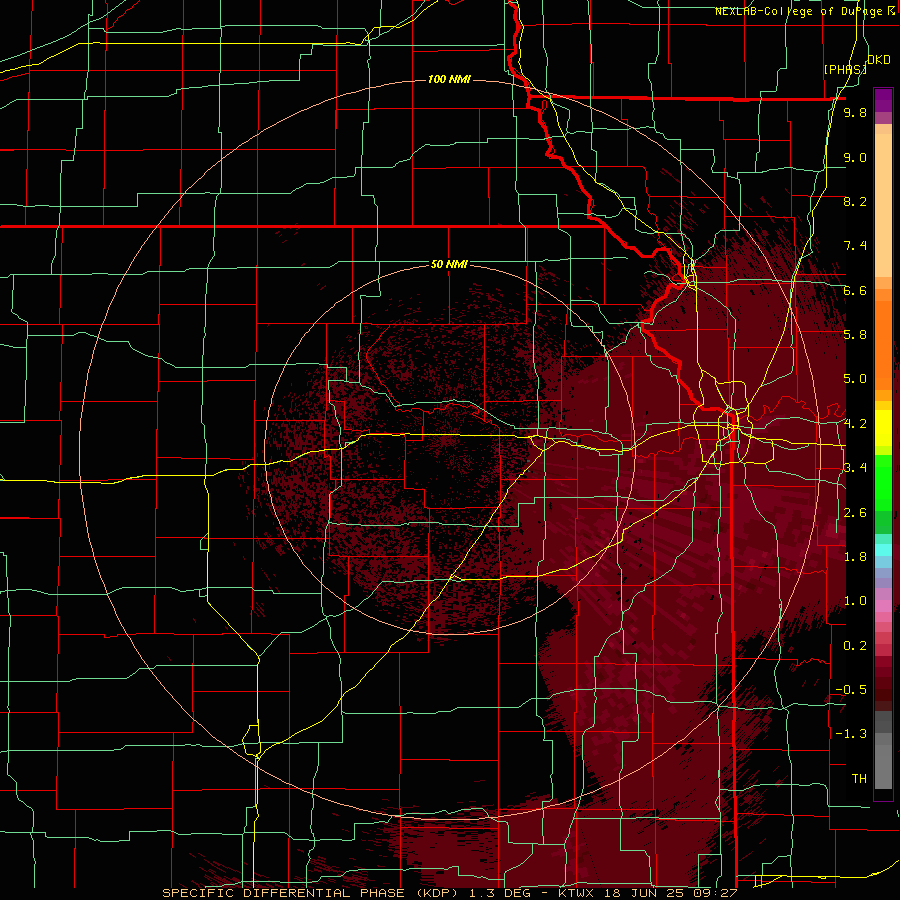This screenshot has width=900, height=900.
Task: Click the 1.8 scale value
Action: pyautogui.click(x=855, y=557)
